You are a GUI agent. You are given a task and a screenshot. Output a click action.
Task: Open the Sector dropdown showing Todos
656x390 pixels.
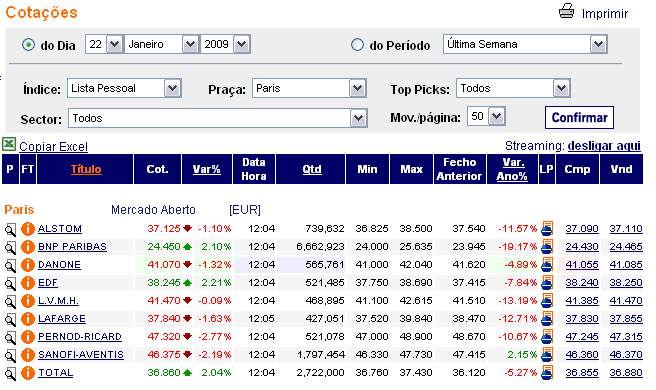pos(218,118)
